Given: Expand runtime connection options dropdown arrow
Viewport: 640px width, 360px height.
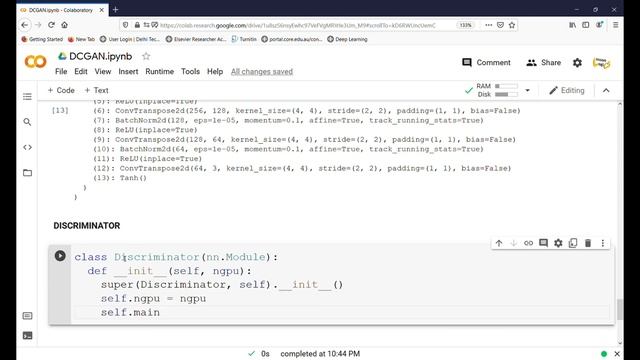Looking at the screenshot, I should click(527, 90).
